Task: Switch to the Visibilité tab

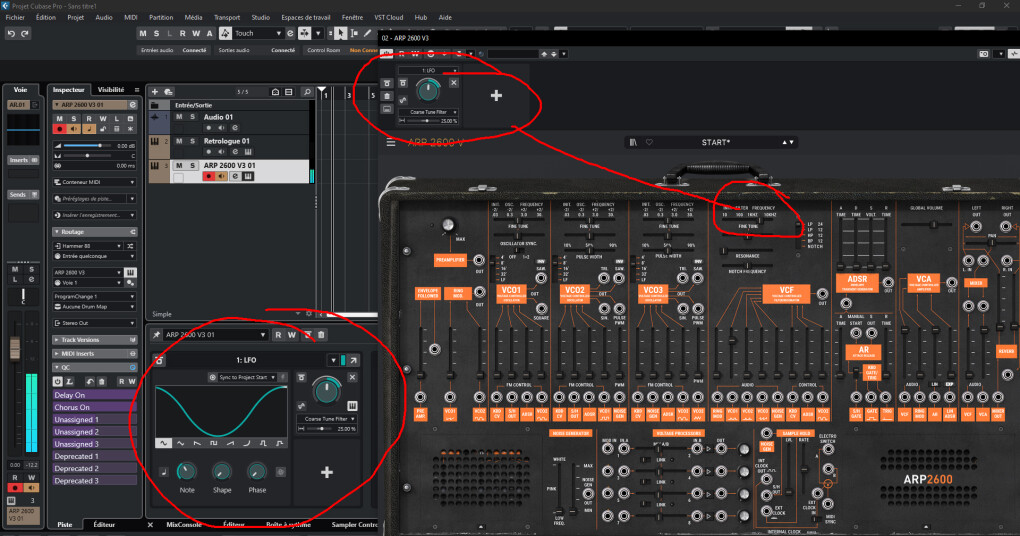Action: 111,90
